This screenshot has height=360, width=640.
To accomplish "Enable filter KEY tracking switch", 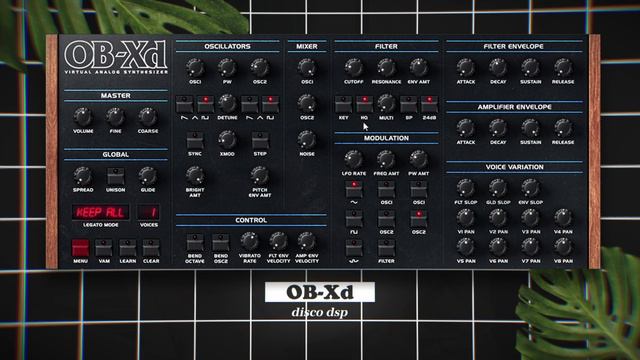I will click(343, 104).
